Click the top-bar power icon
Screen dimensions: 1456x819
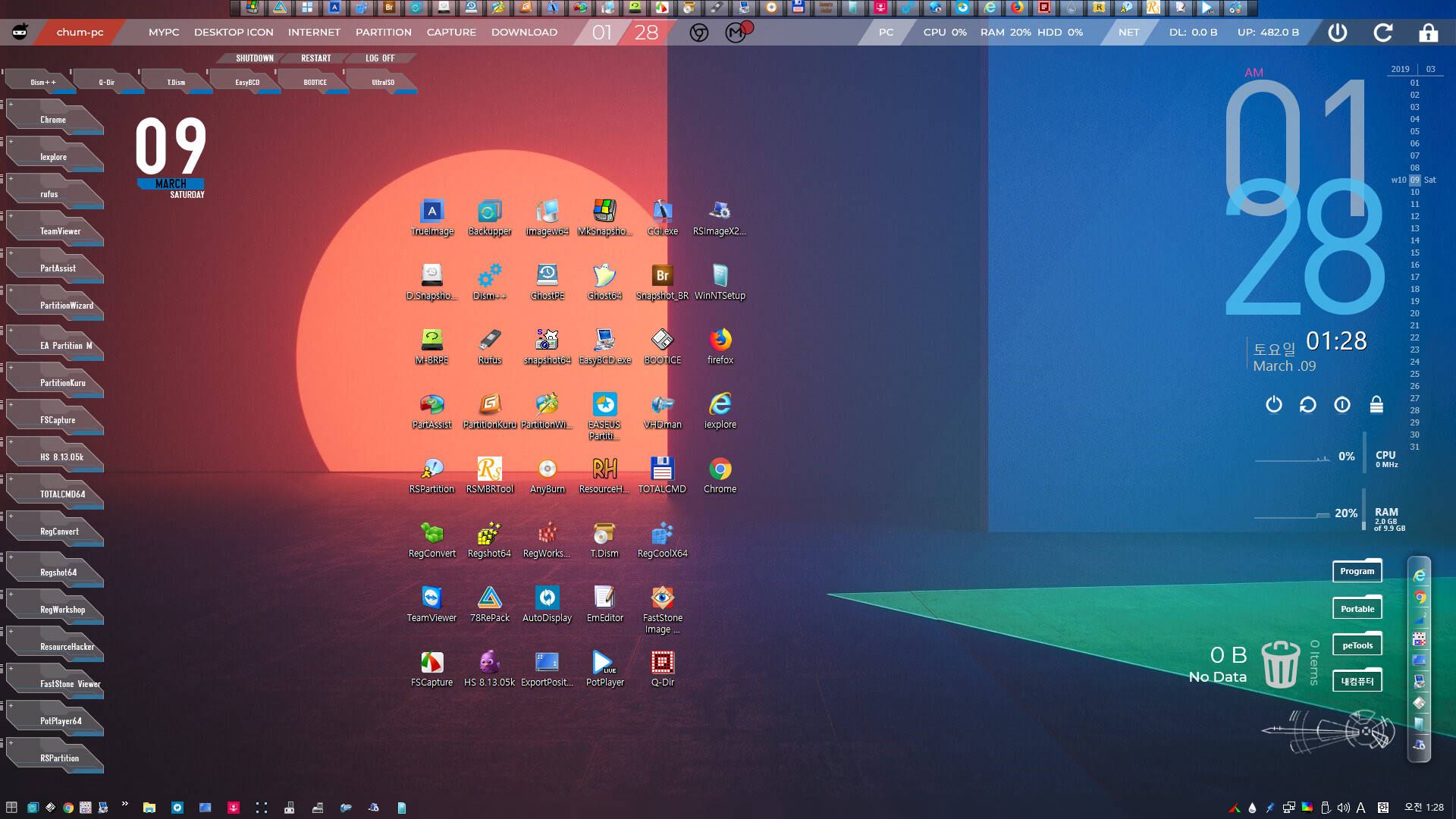click(1338, 33)
